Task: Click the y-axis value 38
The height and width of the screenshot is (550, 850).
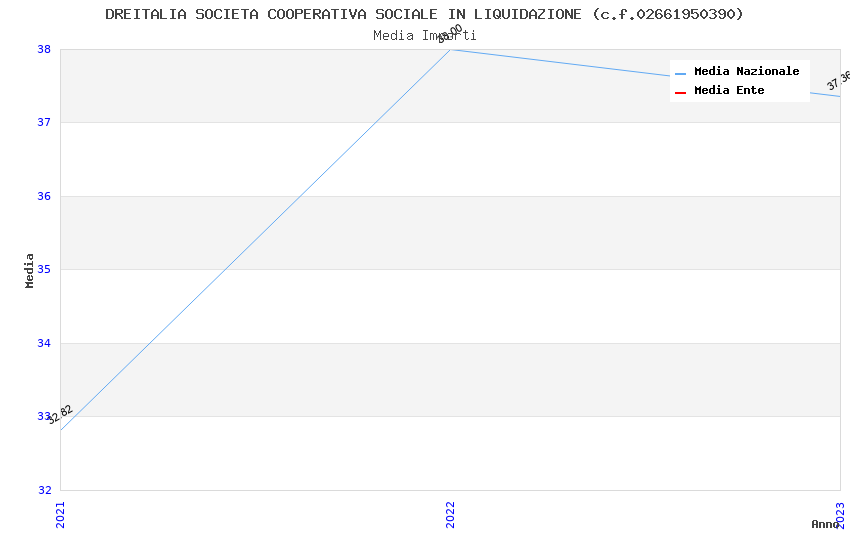Action: pyautogui.click(x=44, y=49)
